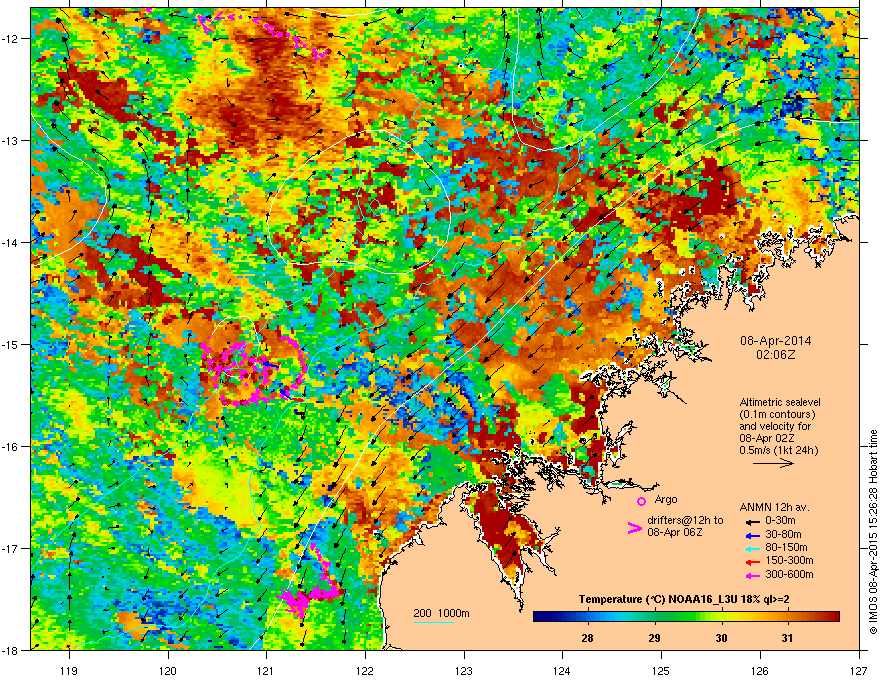Click the longitude axis label 127

point(859,670)
